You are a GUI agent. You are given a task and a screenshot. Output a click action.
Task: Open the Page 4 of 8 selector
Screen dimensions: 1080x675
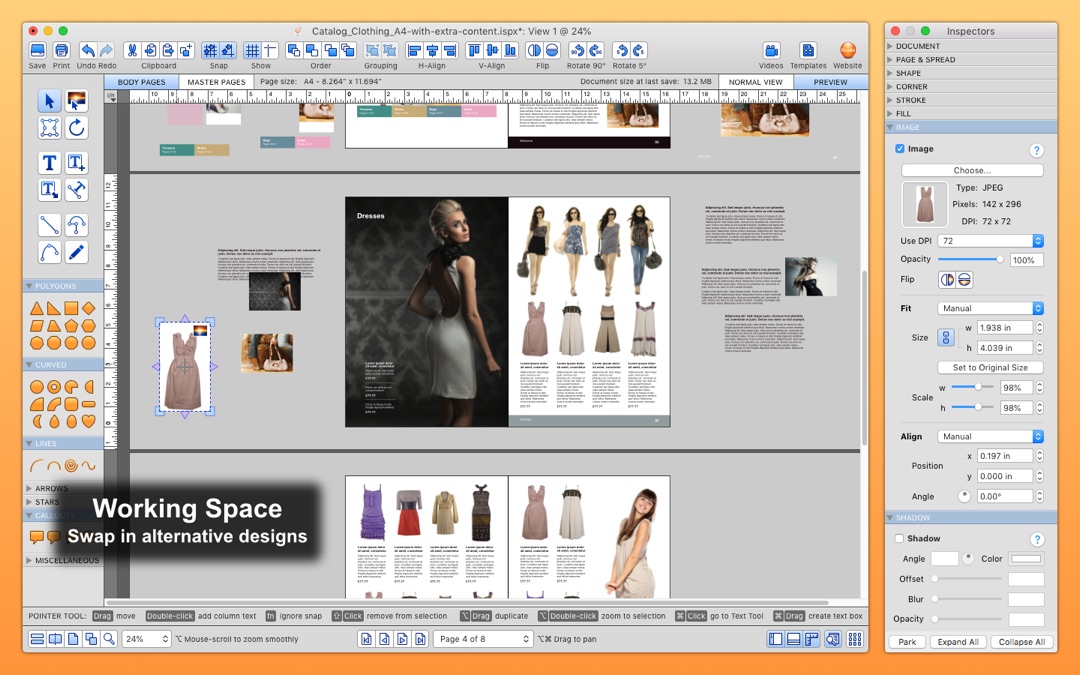[x=482, y=639]
